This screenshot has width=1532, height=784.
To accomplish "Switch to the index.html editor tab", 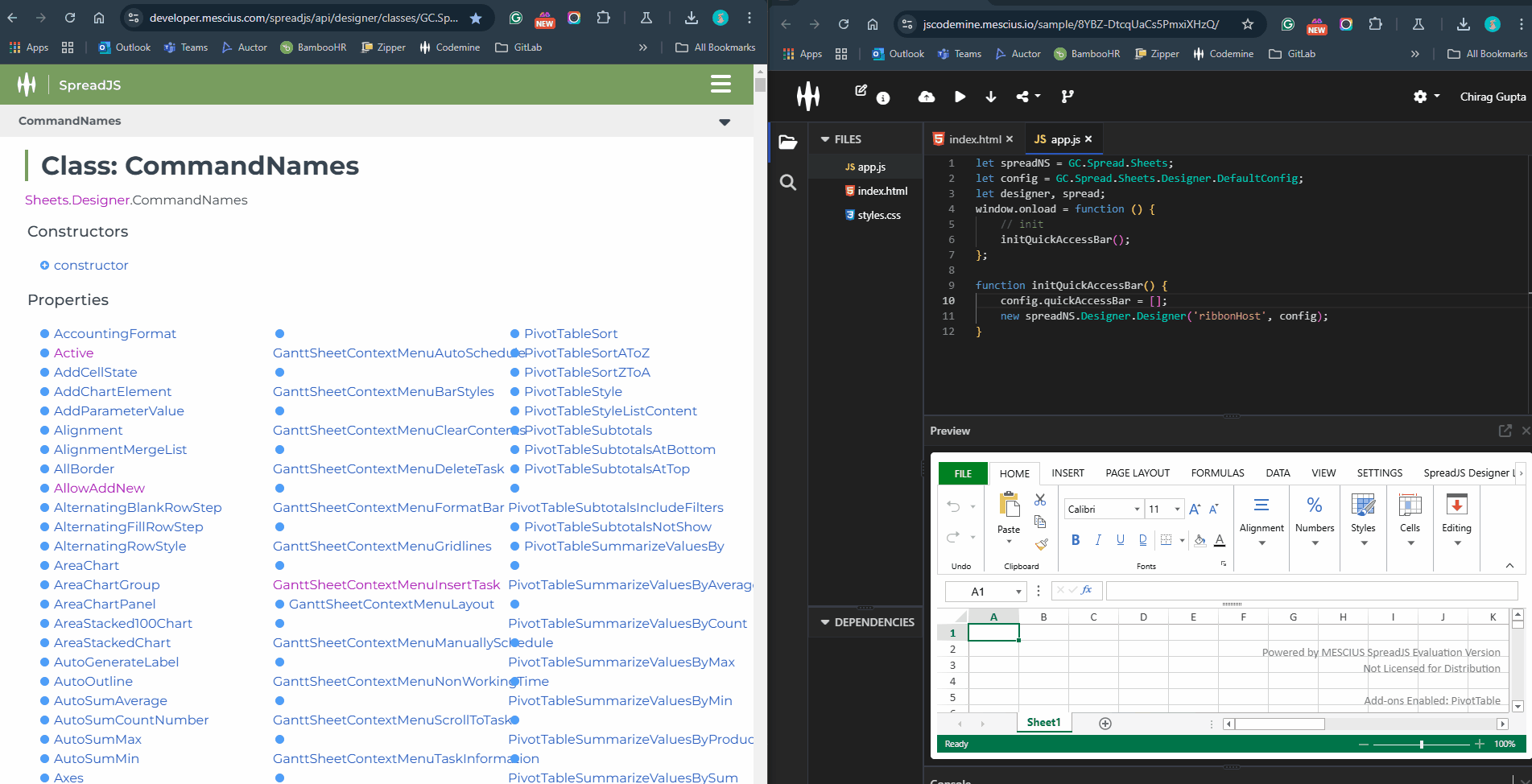I will (x=975, y=139).
